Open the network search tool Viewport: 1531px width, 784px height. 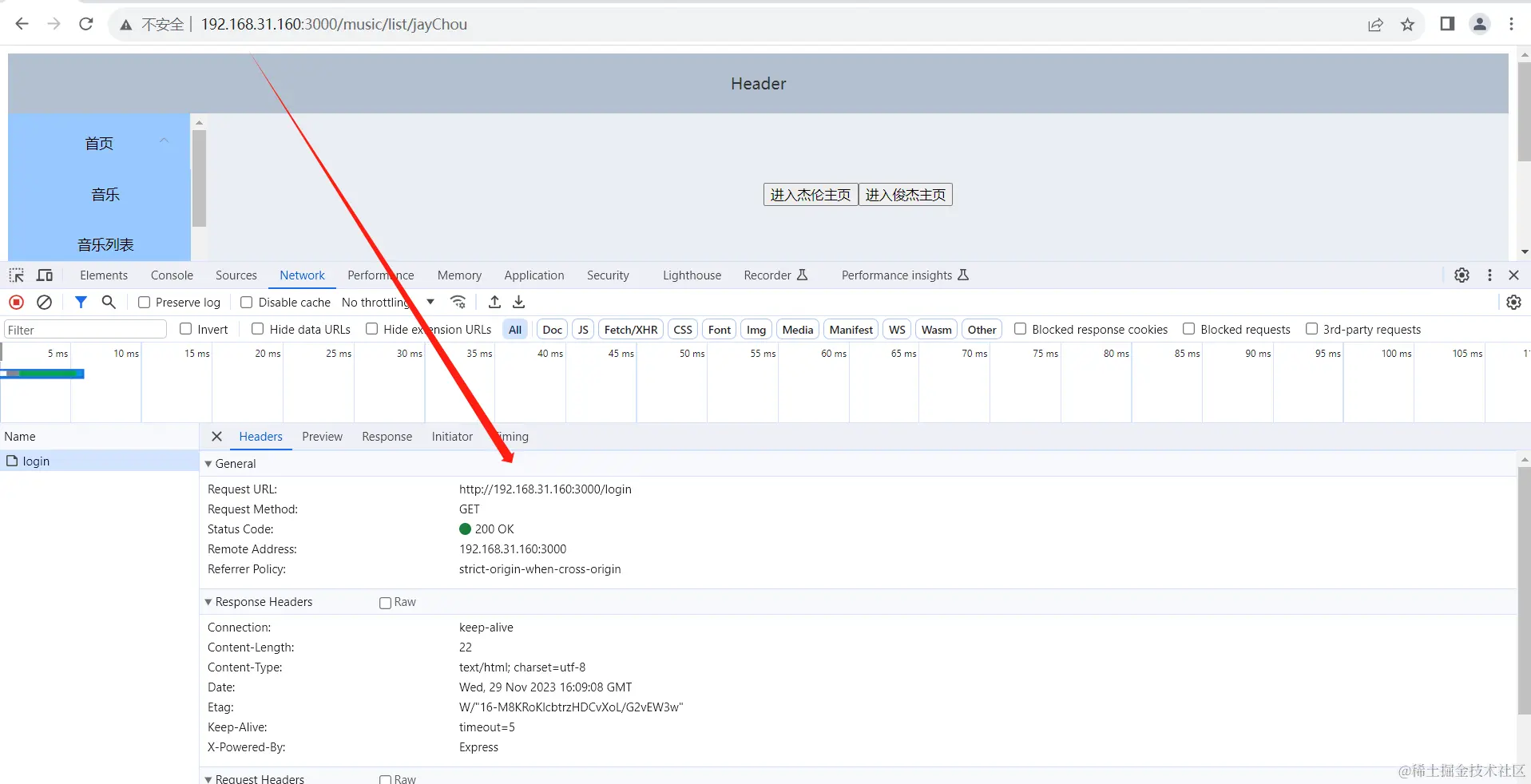coord(109,303)
